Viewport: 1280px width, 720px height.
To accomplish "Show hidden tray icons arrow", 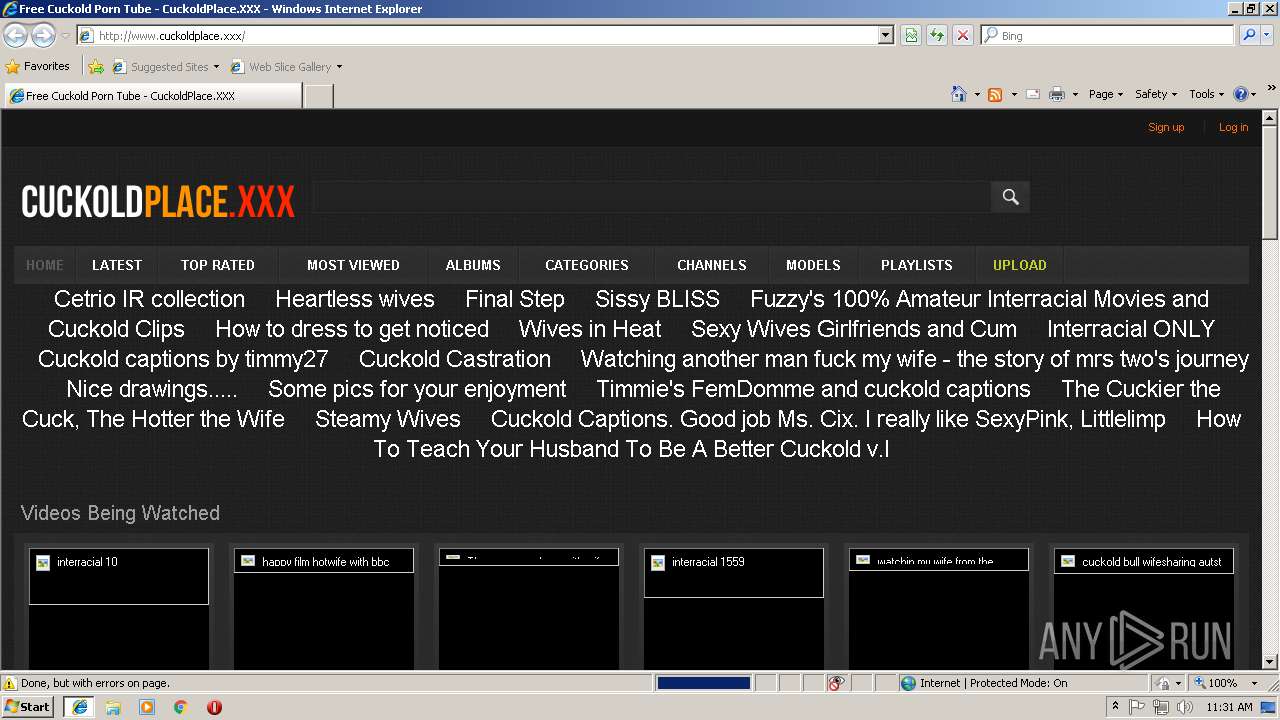I will (1115, 707).
